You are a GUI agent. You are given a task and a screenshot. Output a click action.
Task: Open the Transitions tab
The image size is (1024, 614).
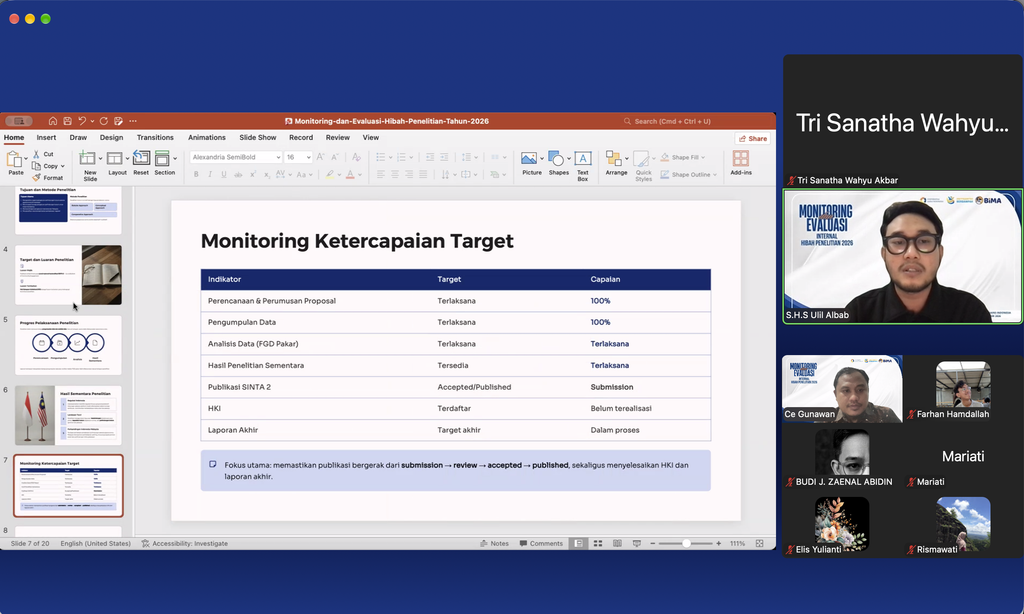[x=155, y=138]
